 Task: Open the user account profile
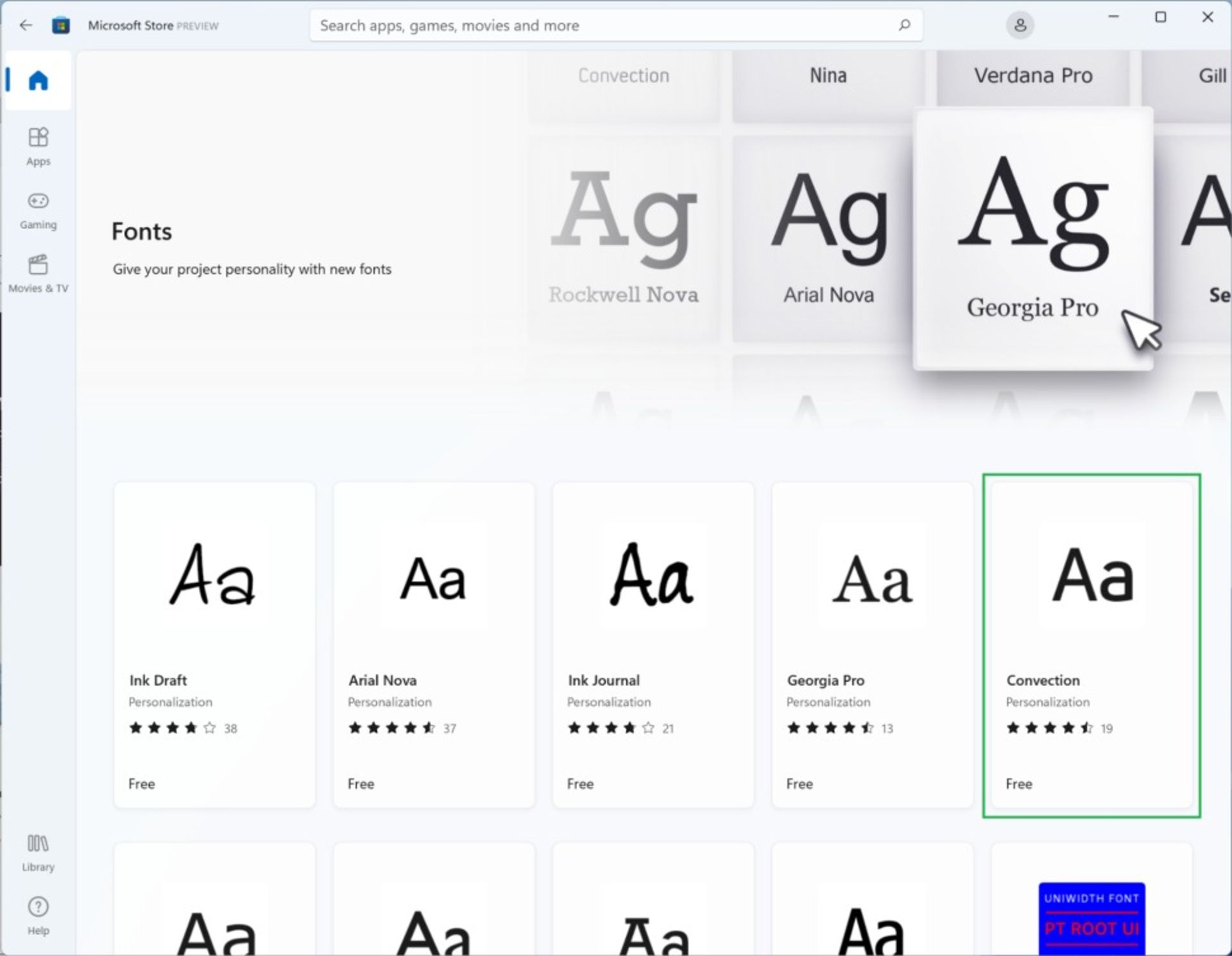coord(1020,26)
